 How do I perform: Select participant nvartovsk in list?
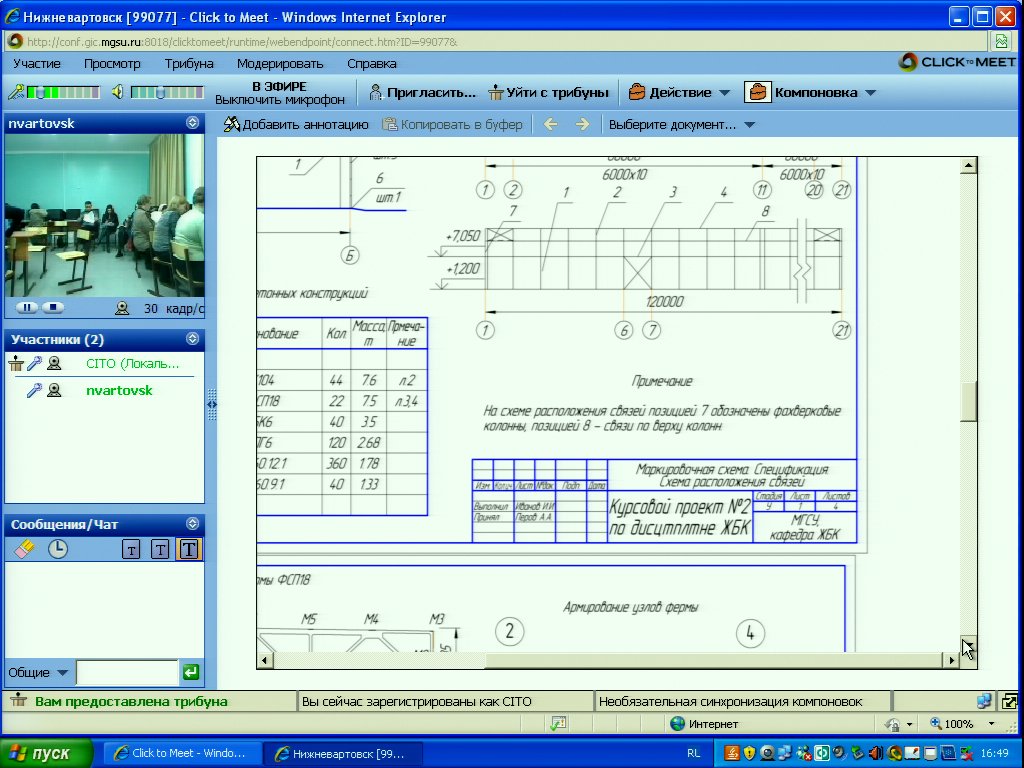tap(119, 390)
